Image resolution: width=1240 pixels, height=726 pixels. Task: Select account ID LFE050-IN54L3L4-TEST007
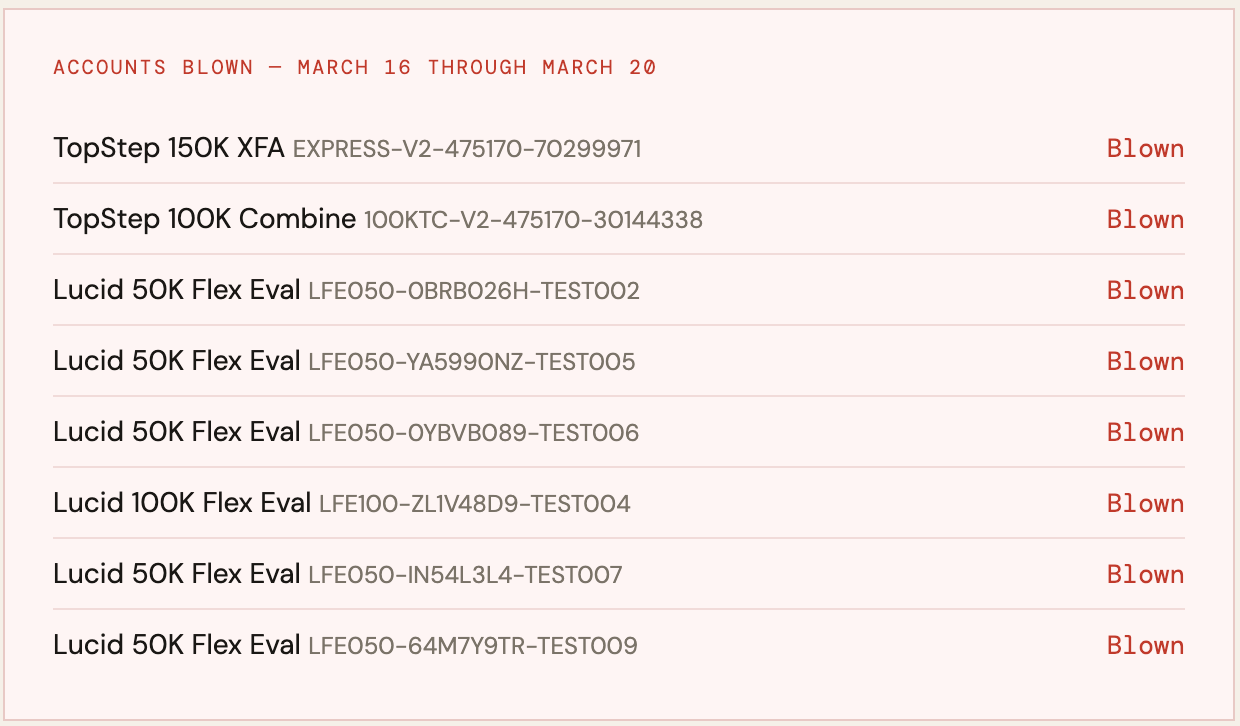click(466, 575)
